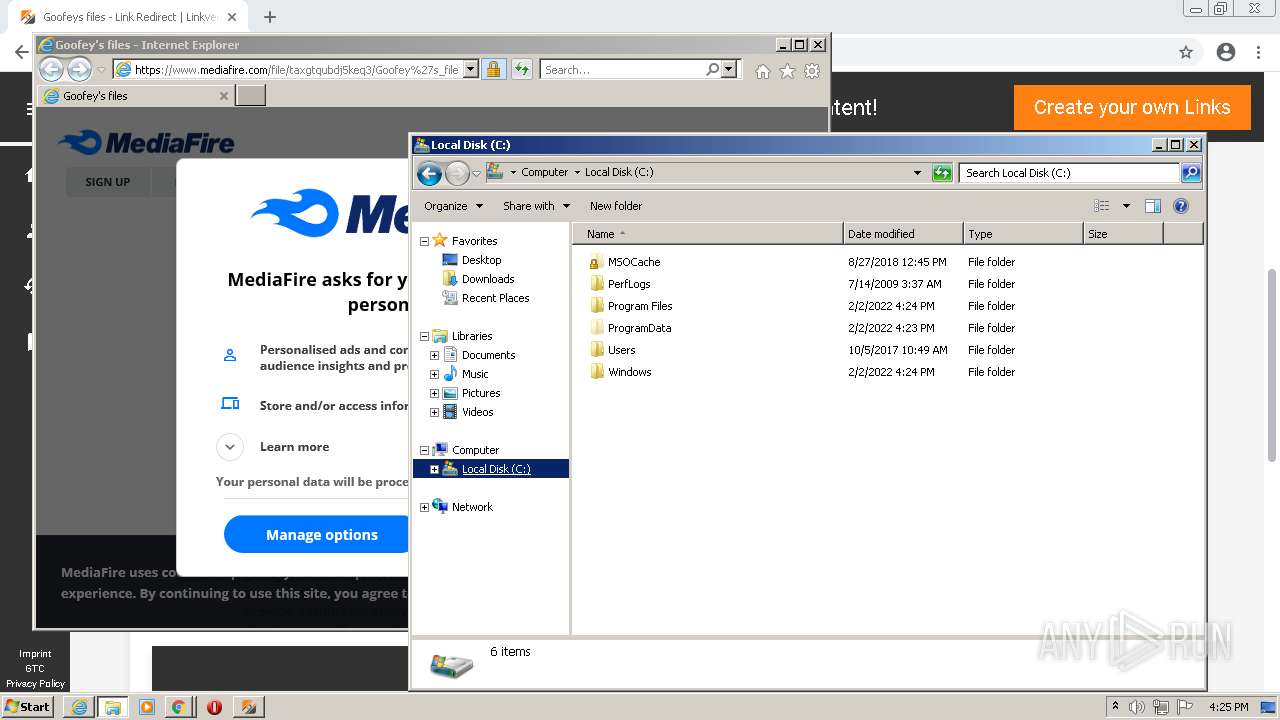Click the Internet Explorer home icon
This screenshot has width=1280, height=720.
763,71
